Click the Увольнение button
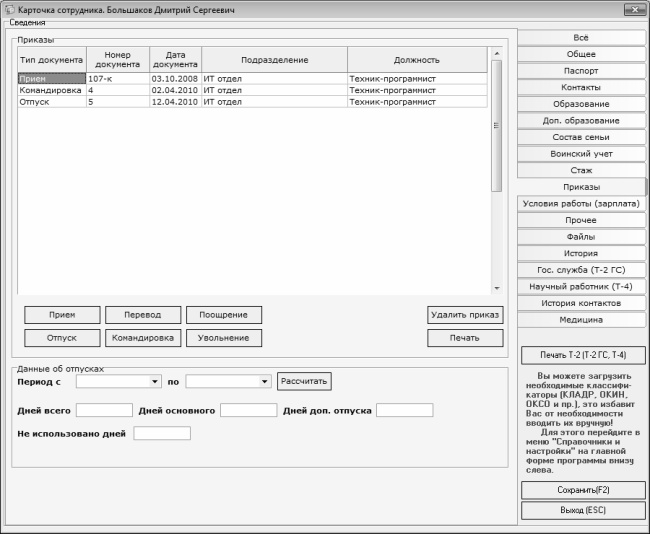650x534 pixels. coord(224,338)
